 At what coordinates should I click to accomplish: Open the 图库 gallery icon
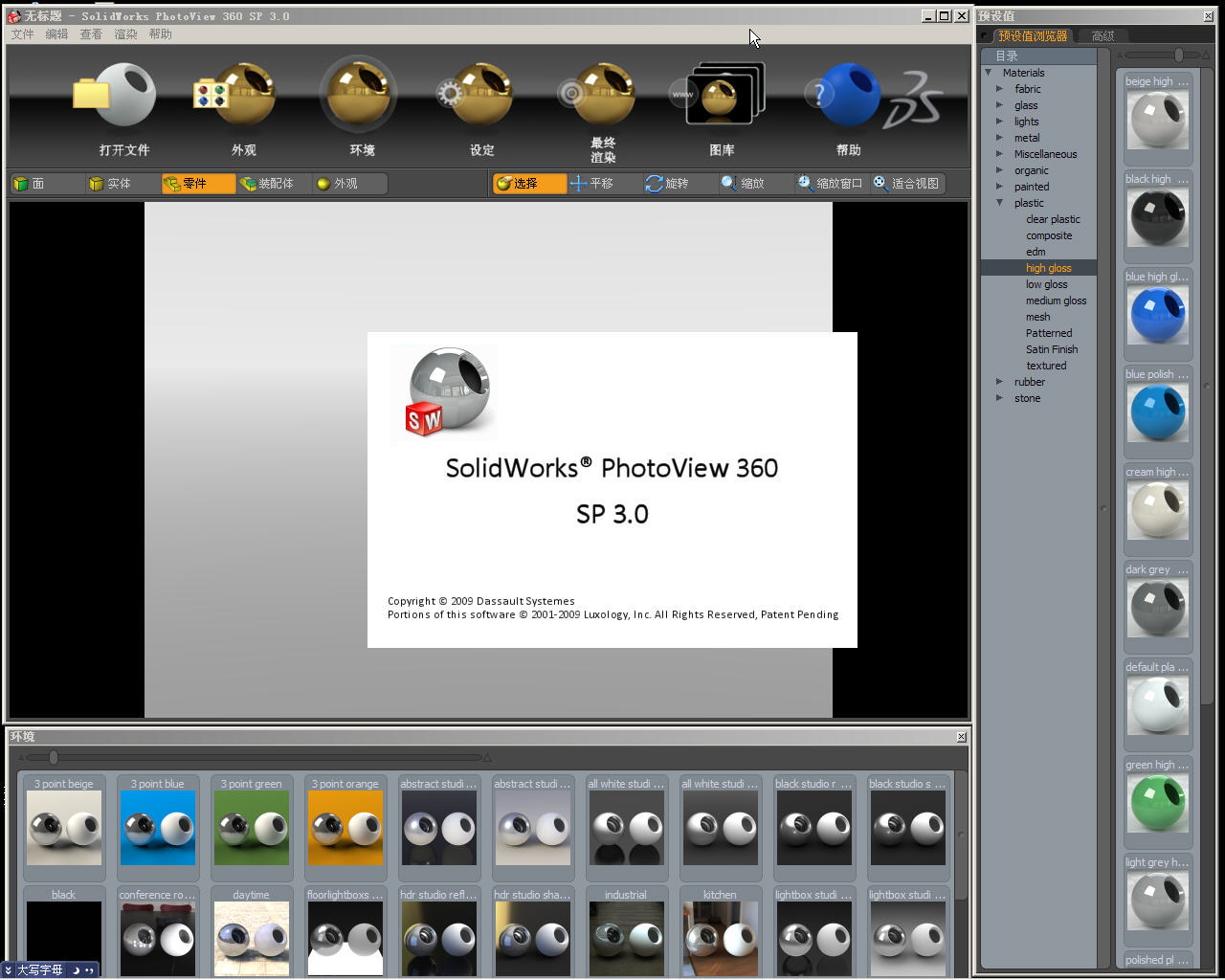coord(718,94)
